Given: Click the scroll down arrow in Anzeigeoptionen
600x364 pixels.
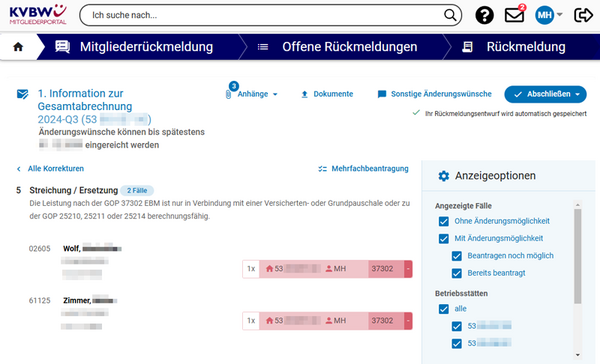Looking at the screenshot, I should point(577,355).
